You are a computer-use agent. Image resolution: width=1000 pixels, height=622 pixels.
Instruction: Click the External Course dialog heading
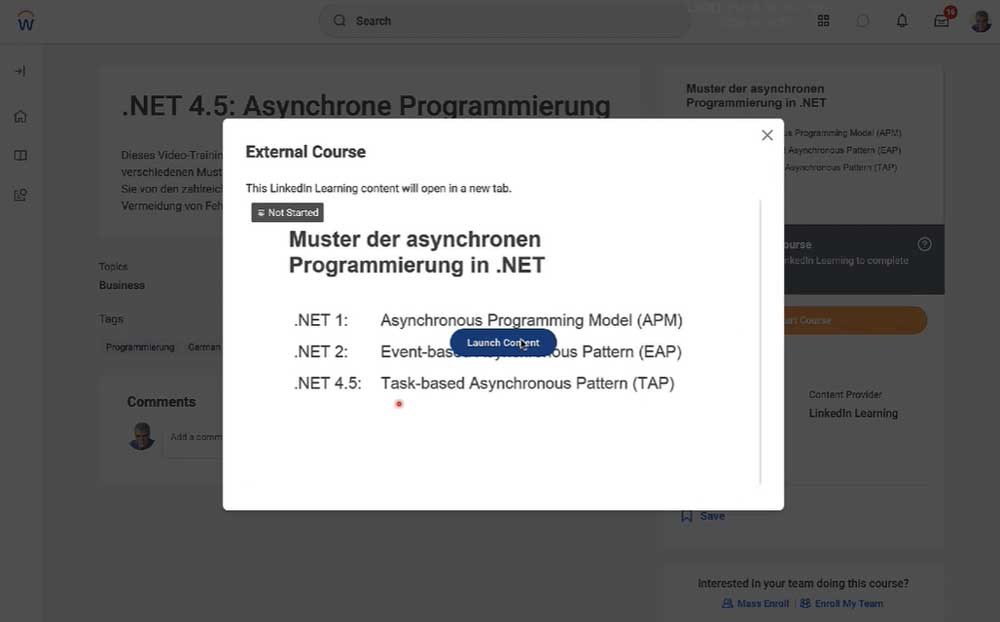pyautogui.click(x=305, y=152)
